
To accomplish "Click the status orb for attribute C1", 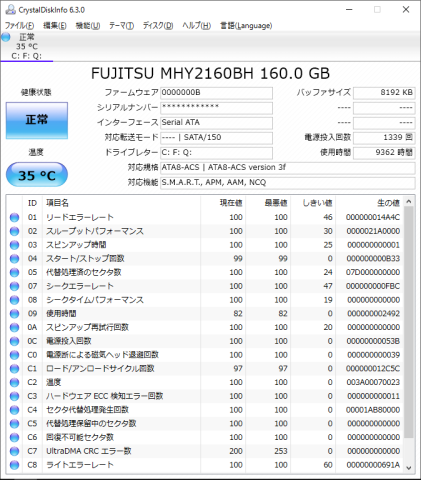I will (x=14, y=369).
